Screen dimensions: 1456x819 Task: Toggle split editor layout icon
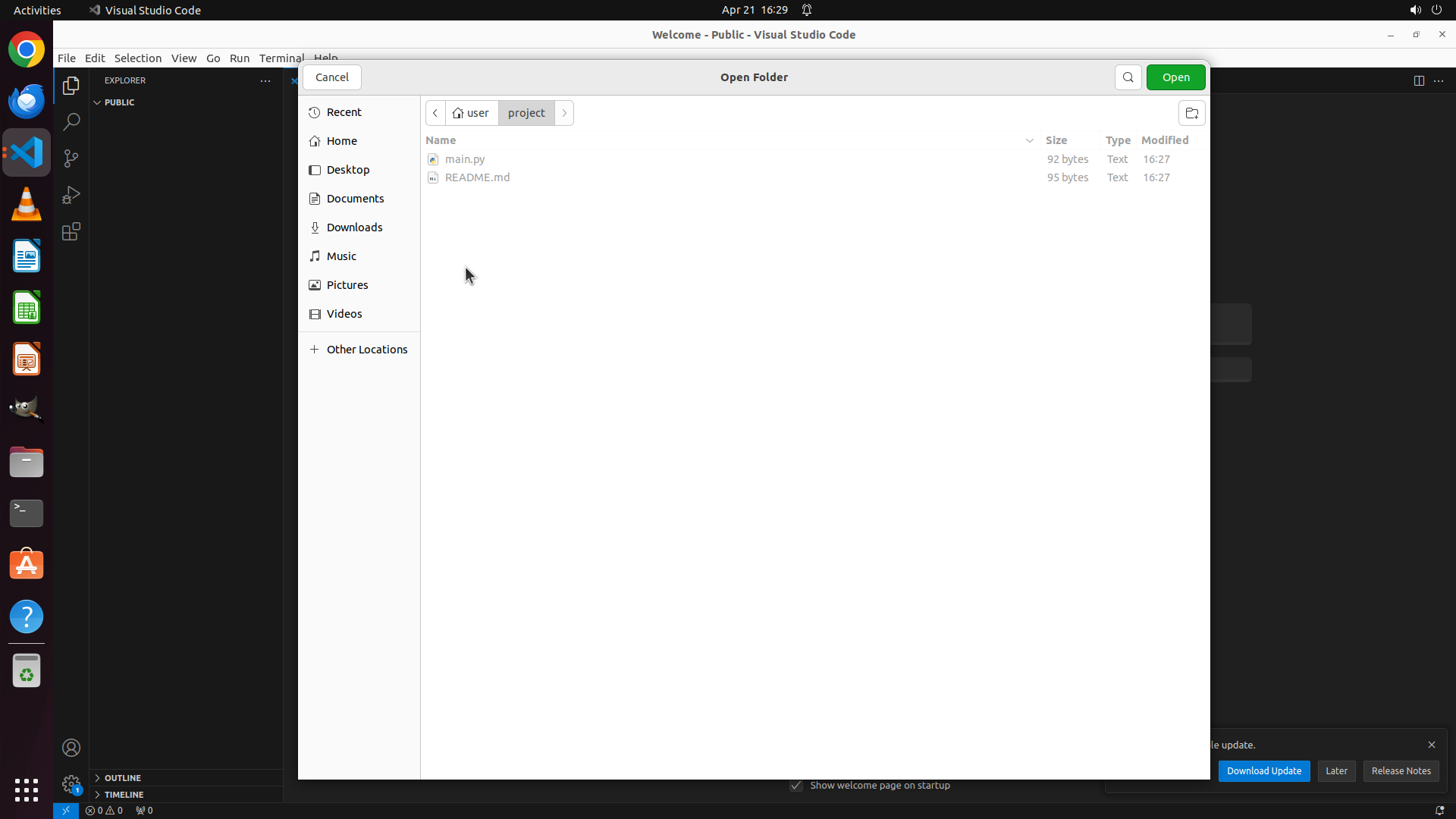pos(1419,80)
